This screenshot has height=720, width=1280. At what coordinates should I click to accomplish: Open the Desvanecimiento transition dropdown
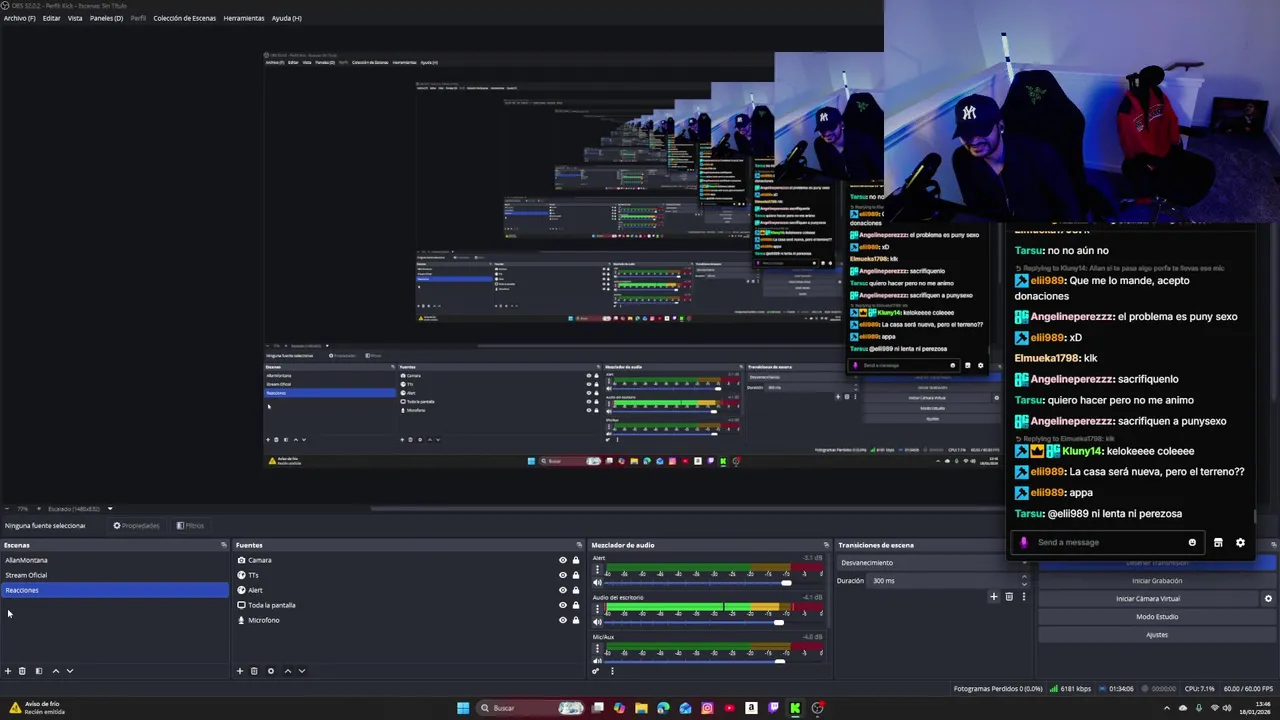932,563
